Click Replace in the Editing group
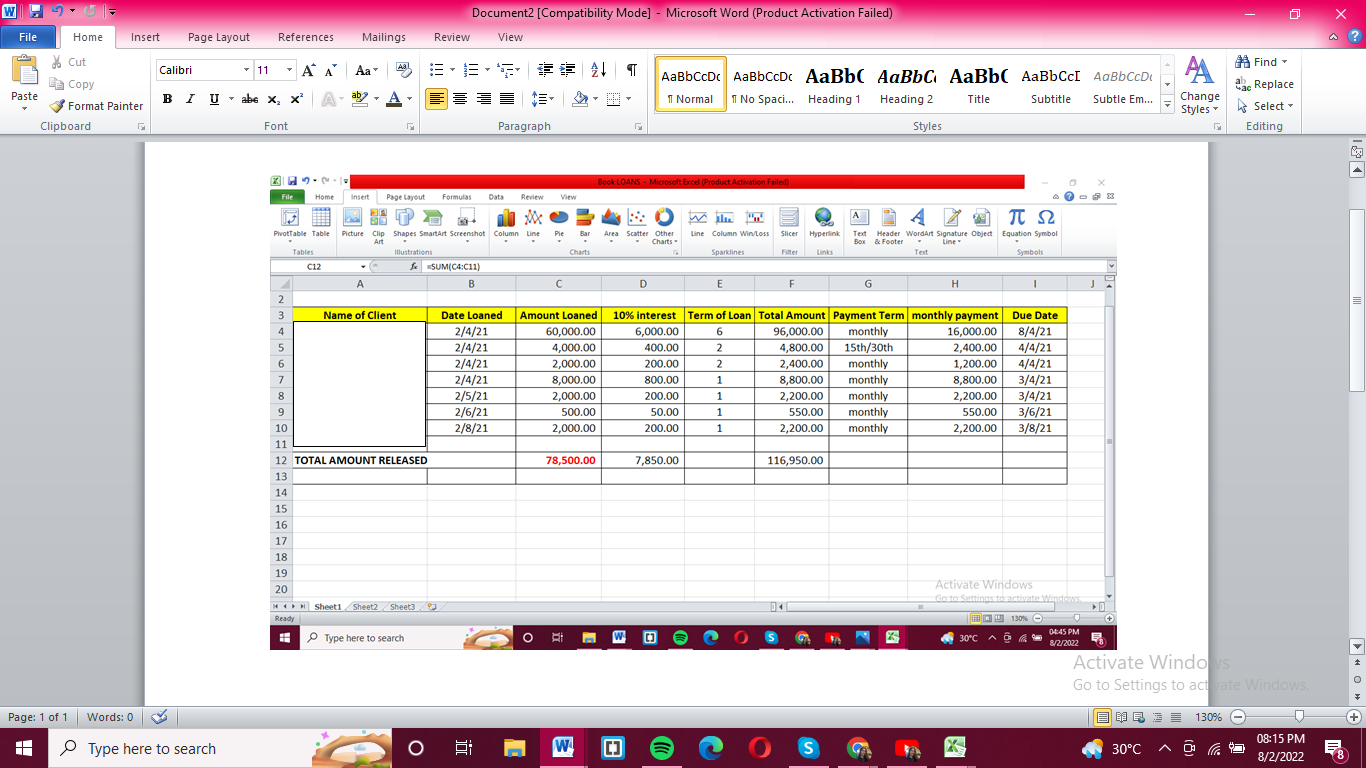 tap(1264, 84)
